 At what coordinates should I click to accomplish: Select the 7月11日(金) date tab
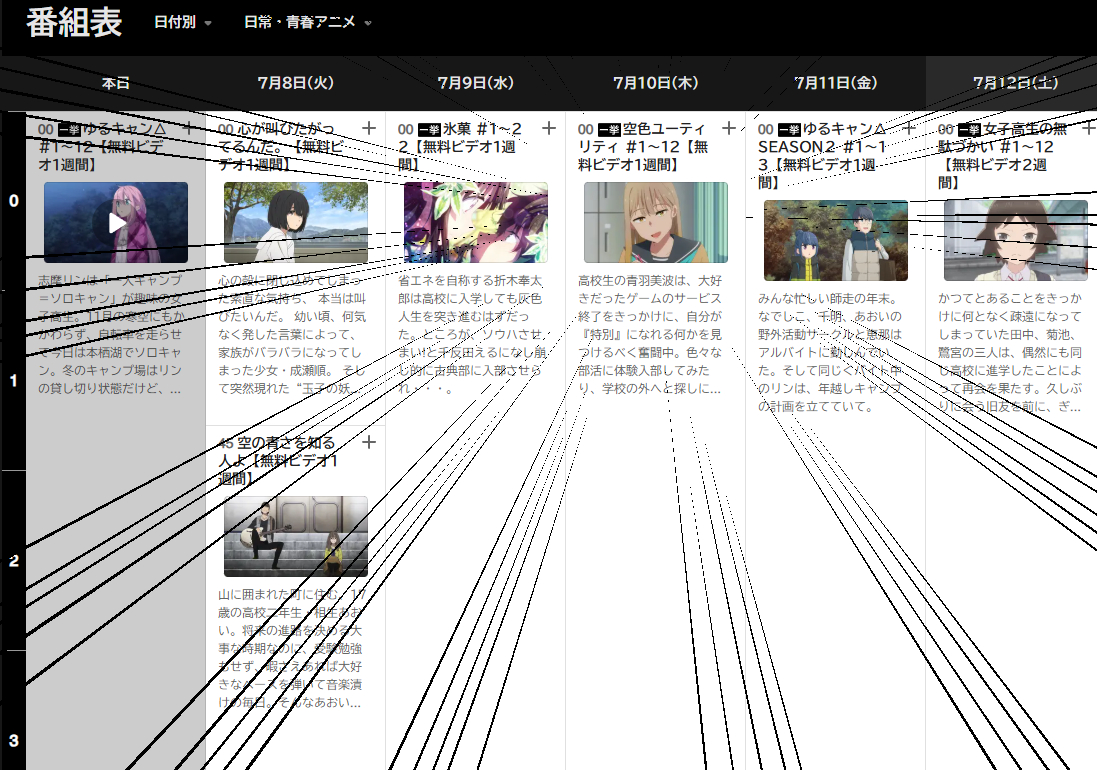[x=835, y=83]
